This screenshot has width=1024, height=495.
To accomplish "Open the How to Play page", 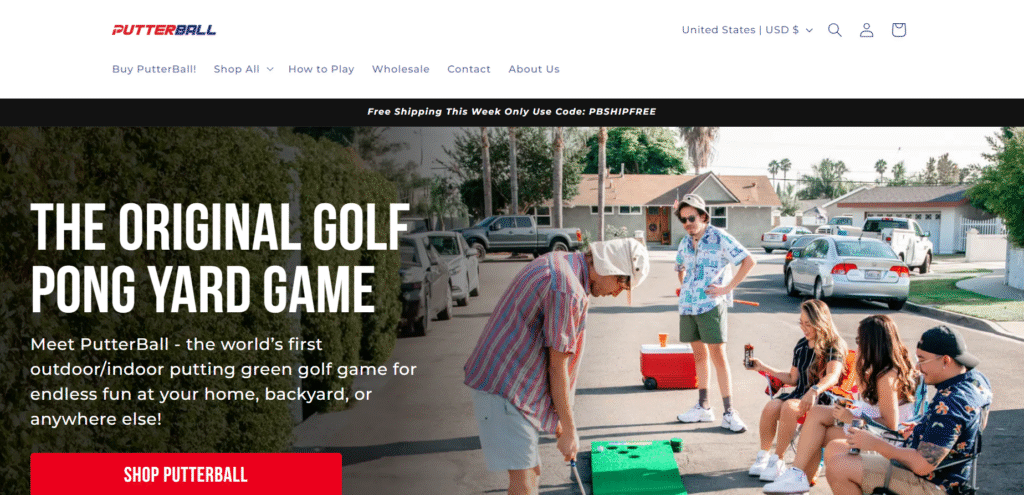I will pyautogui.click(x=321, y=69).
